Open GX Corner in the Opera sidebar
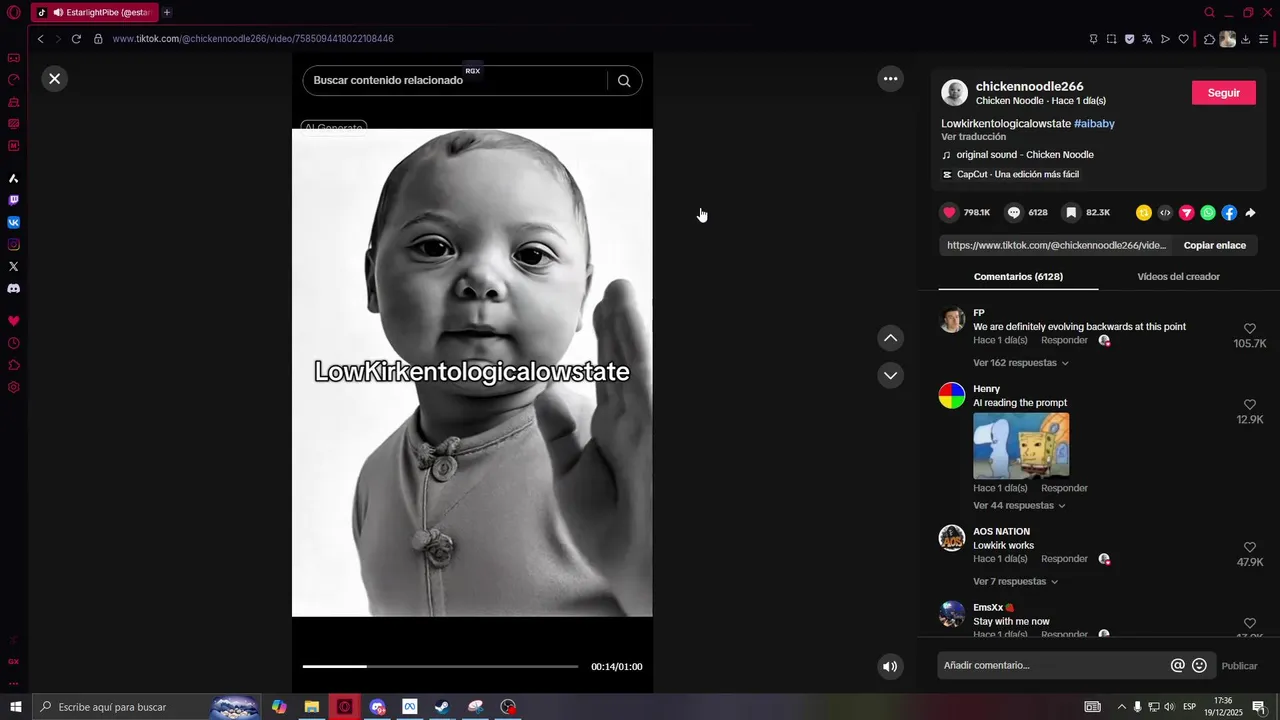The image size is (1280, 720). 14,58
